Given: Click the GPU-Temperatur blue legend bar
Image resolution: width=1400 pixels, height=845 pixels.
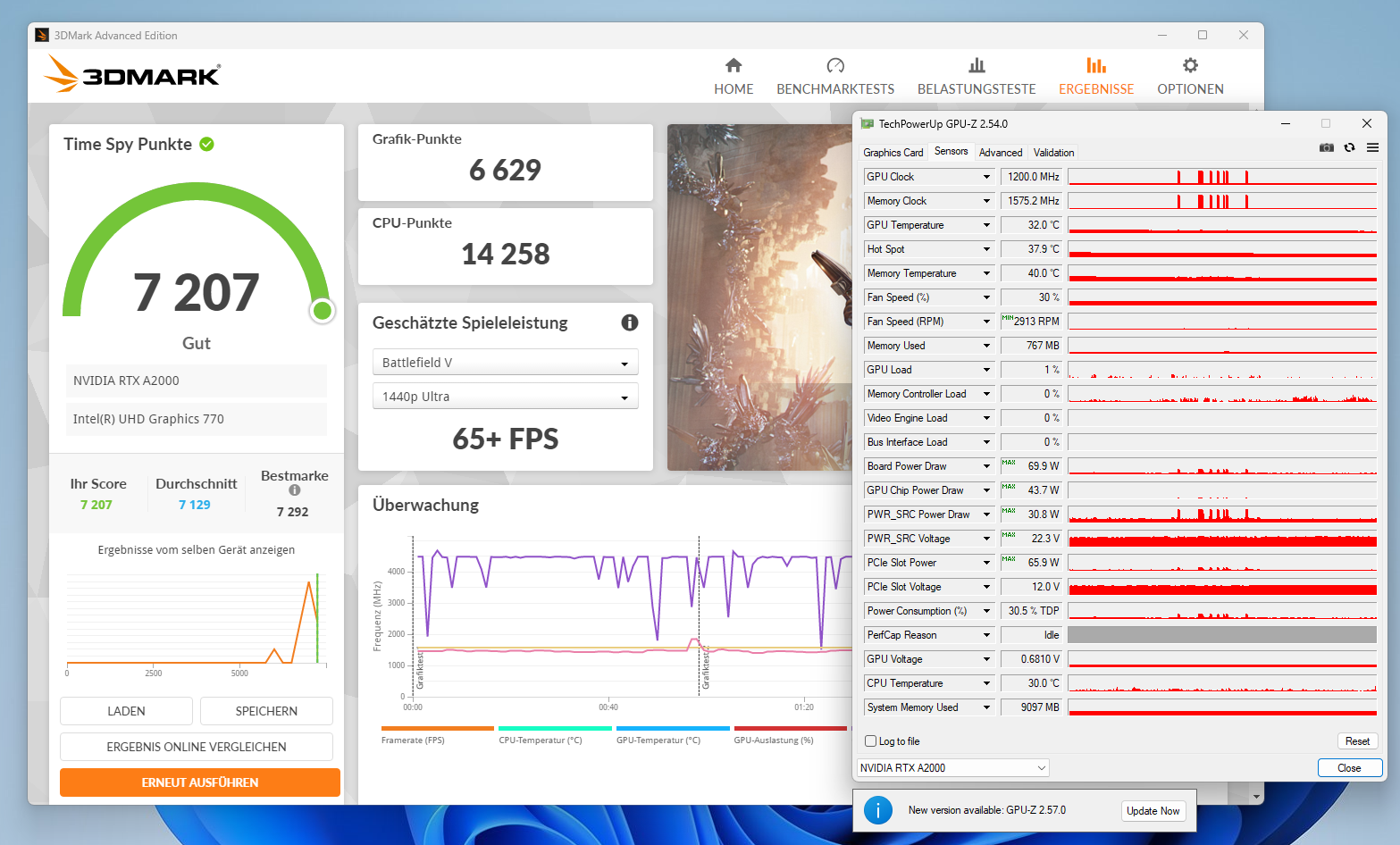Looking at the screenshot, I should 673,729.
